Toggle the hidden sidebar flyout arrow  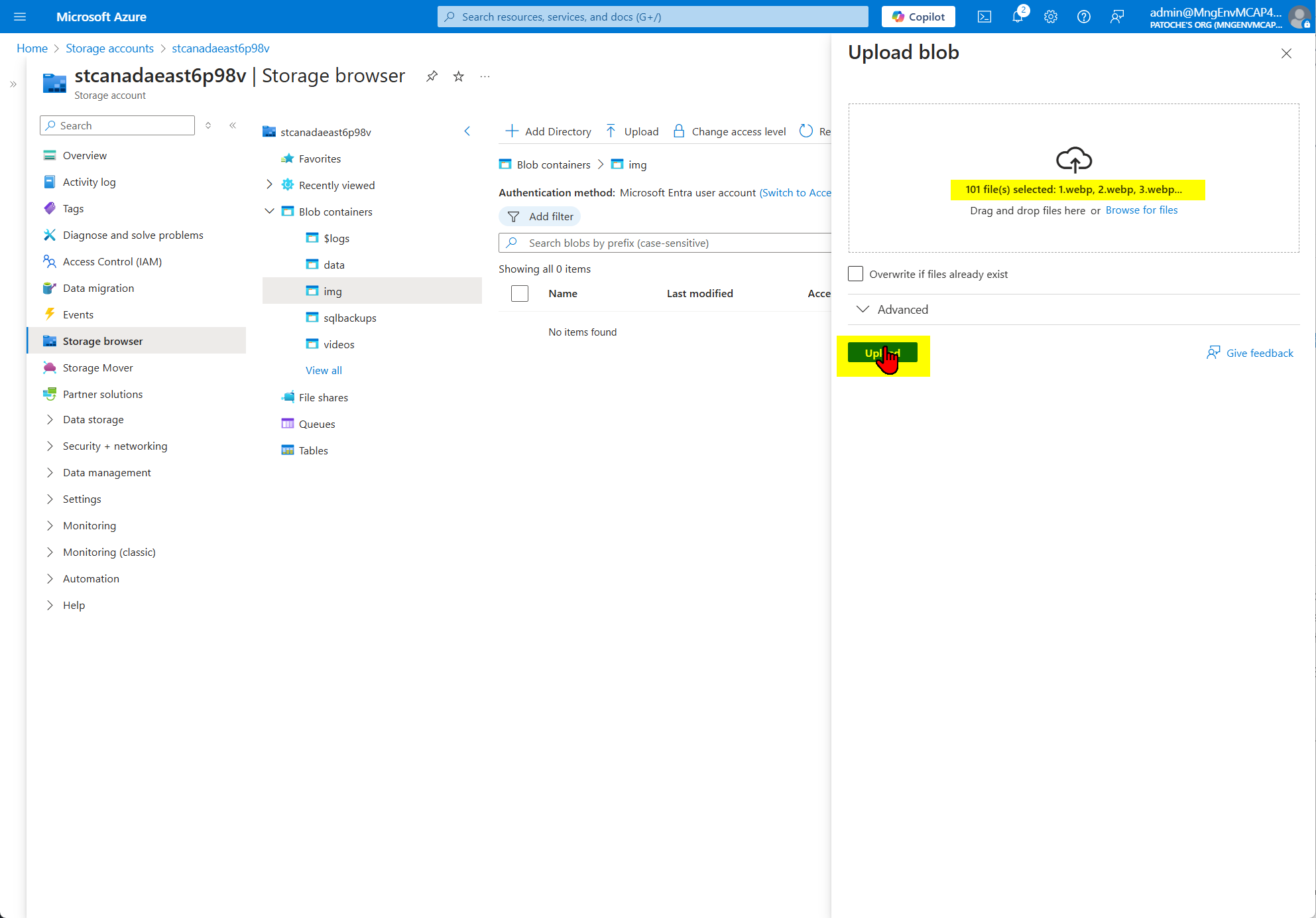pyautogui.click(x=13, y=84)
